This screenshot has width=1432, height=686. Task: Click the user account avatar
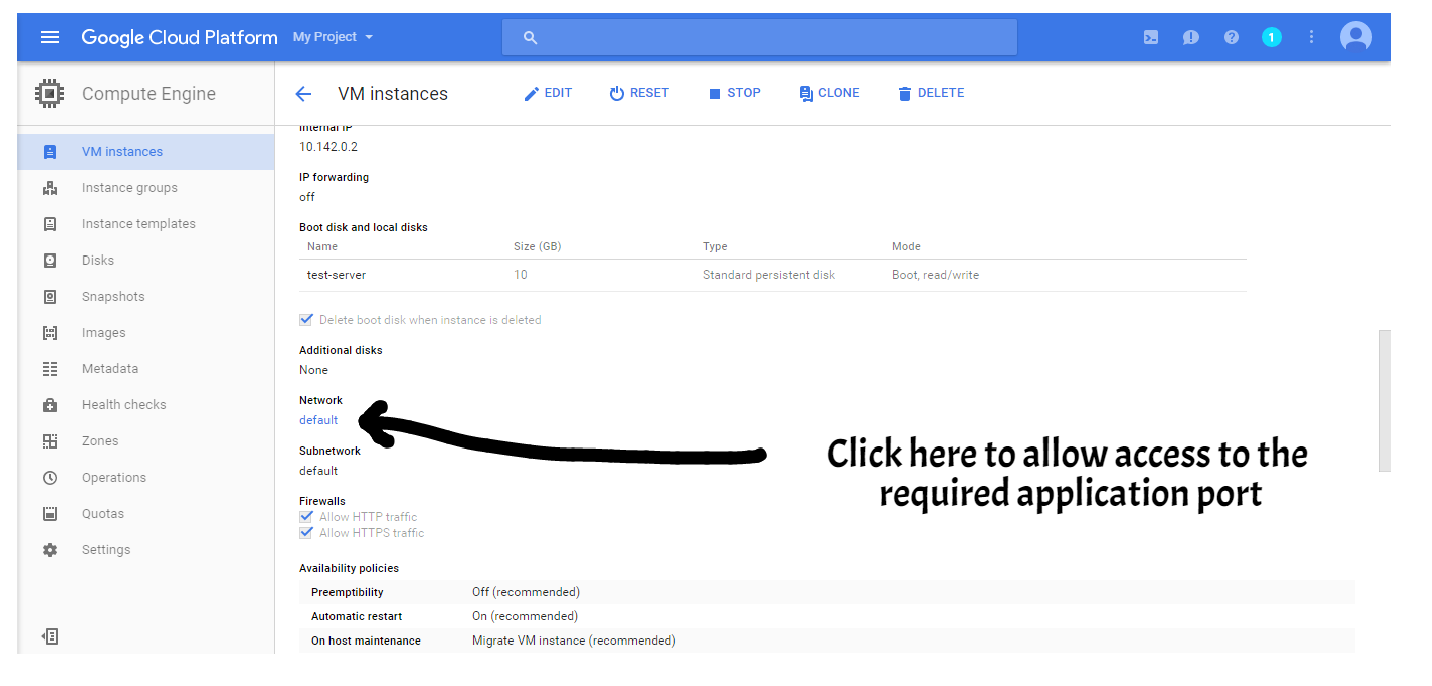click(1355, 37)
